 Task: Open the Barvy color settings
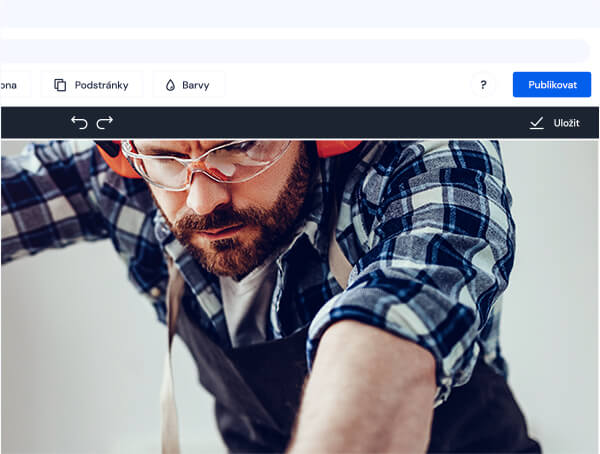coord(195,85)
